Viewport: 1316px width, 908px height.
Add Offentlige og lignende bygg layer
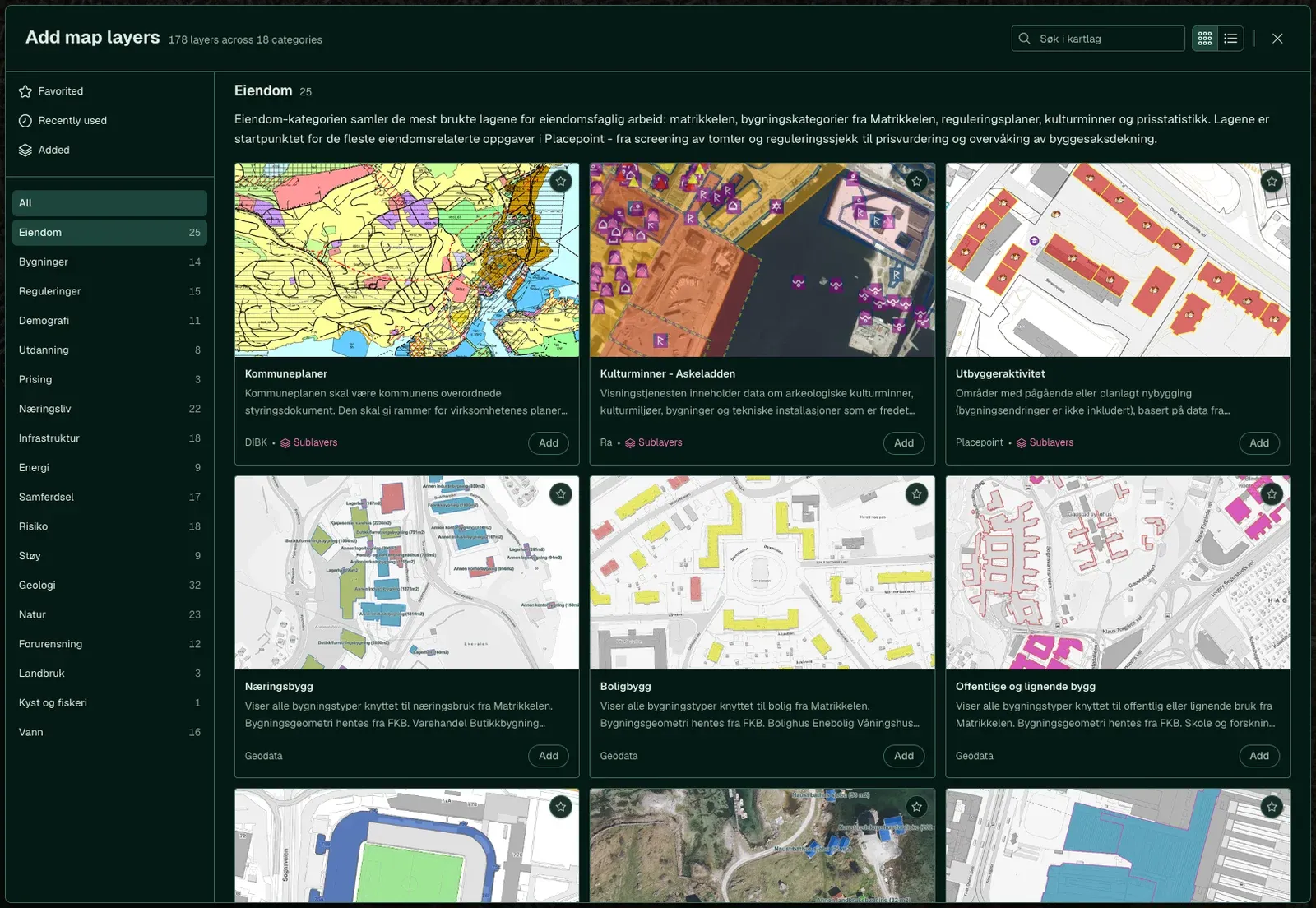pyautogui.click(x=1259, y=756)
